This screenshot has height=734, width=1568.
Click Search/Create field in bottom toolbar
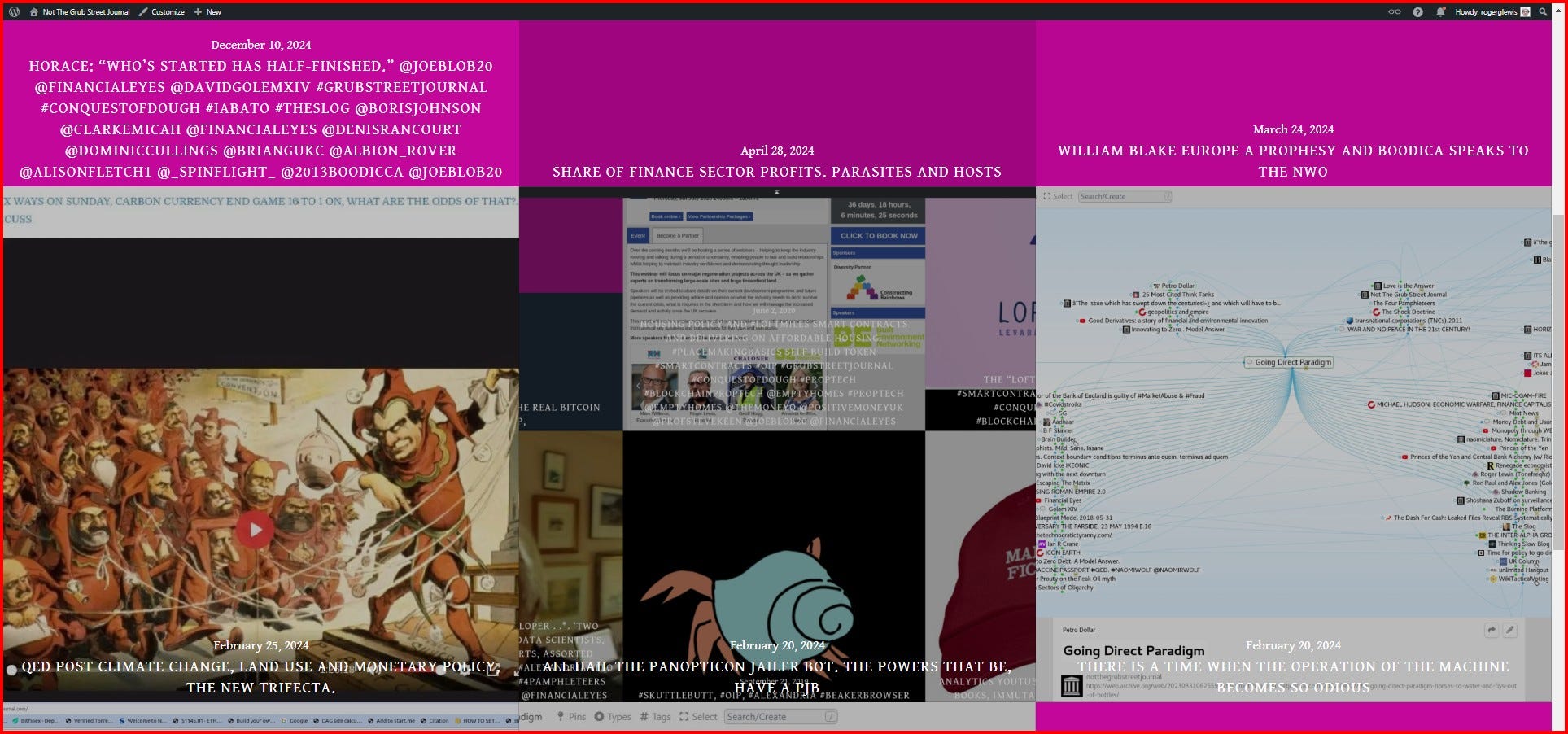(x=781, y=717)
